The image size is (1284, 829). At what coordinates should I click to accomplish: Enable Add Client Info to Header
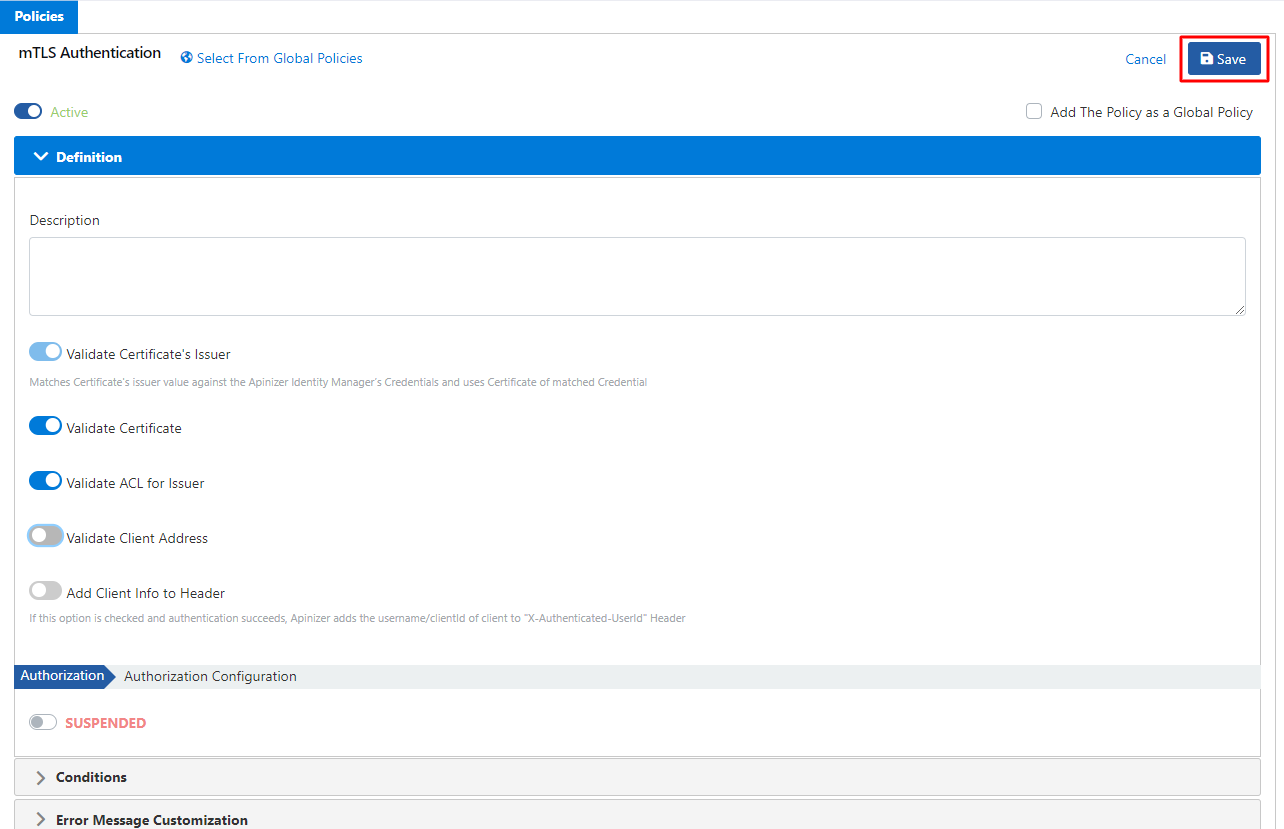tap(45, 591)
